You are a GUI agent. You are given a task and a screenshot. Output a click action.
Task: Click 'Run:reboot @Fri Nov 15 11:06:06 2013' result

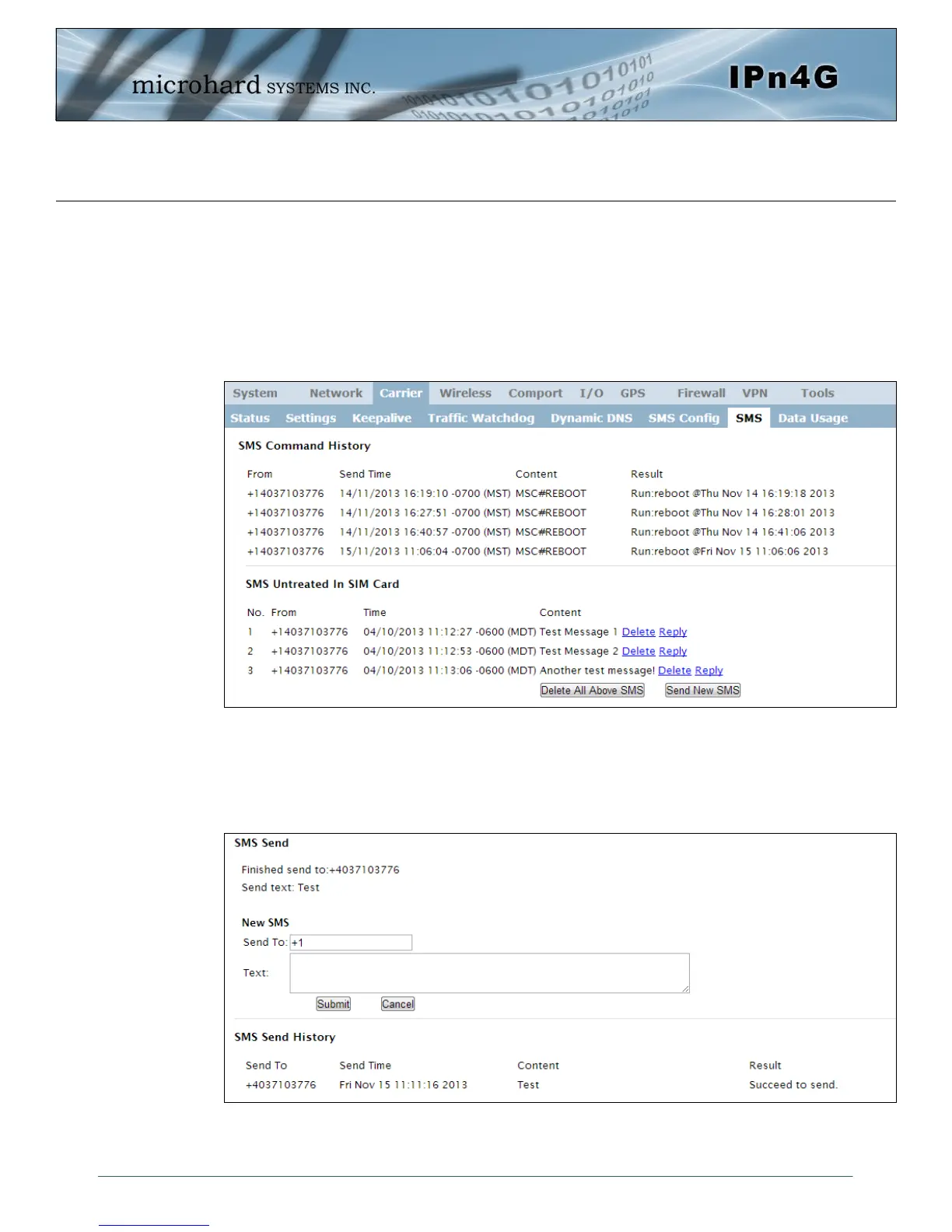730,551
